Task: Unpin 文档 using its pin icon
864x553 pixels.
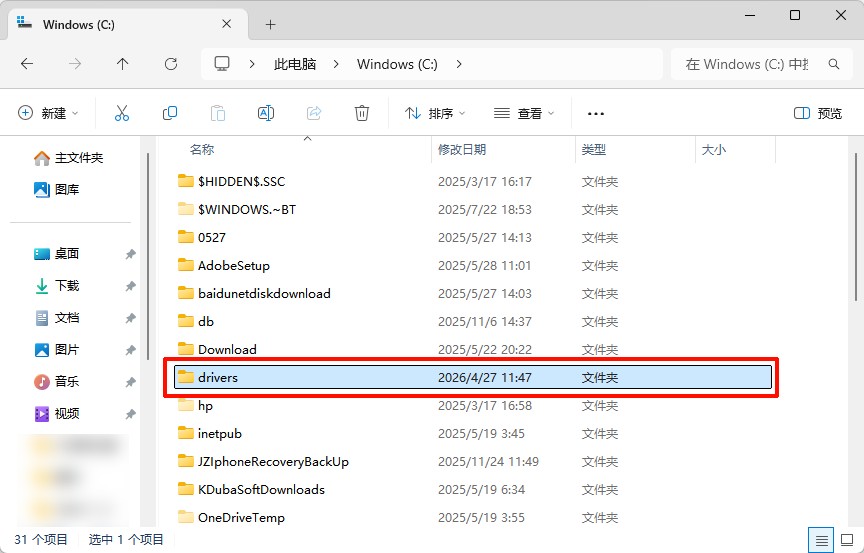Action: click(131, 318)
